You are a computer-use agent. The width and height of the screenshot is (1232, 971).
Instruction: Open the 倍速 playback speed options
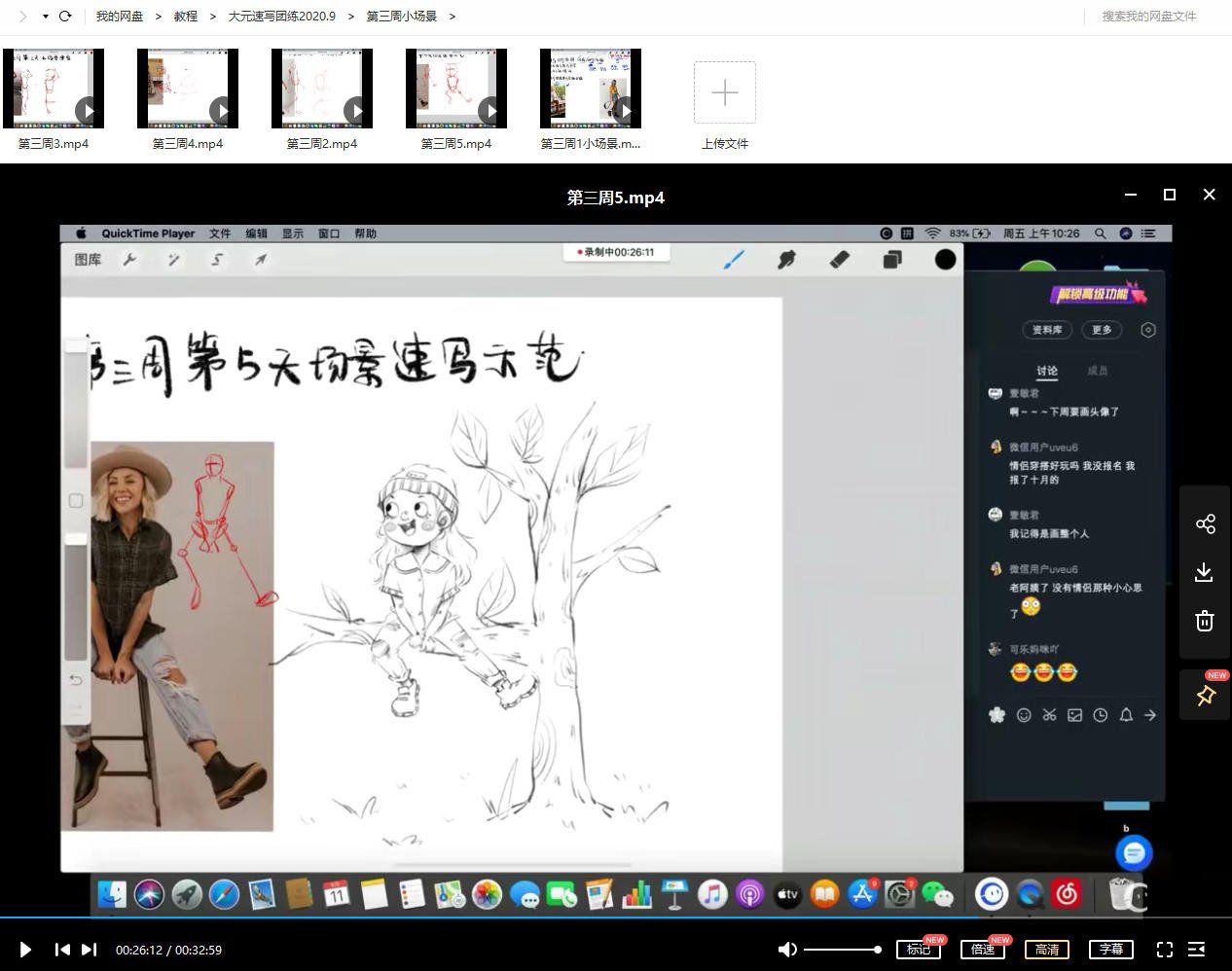click(983, 949)
